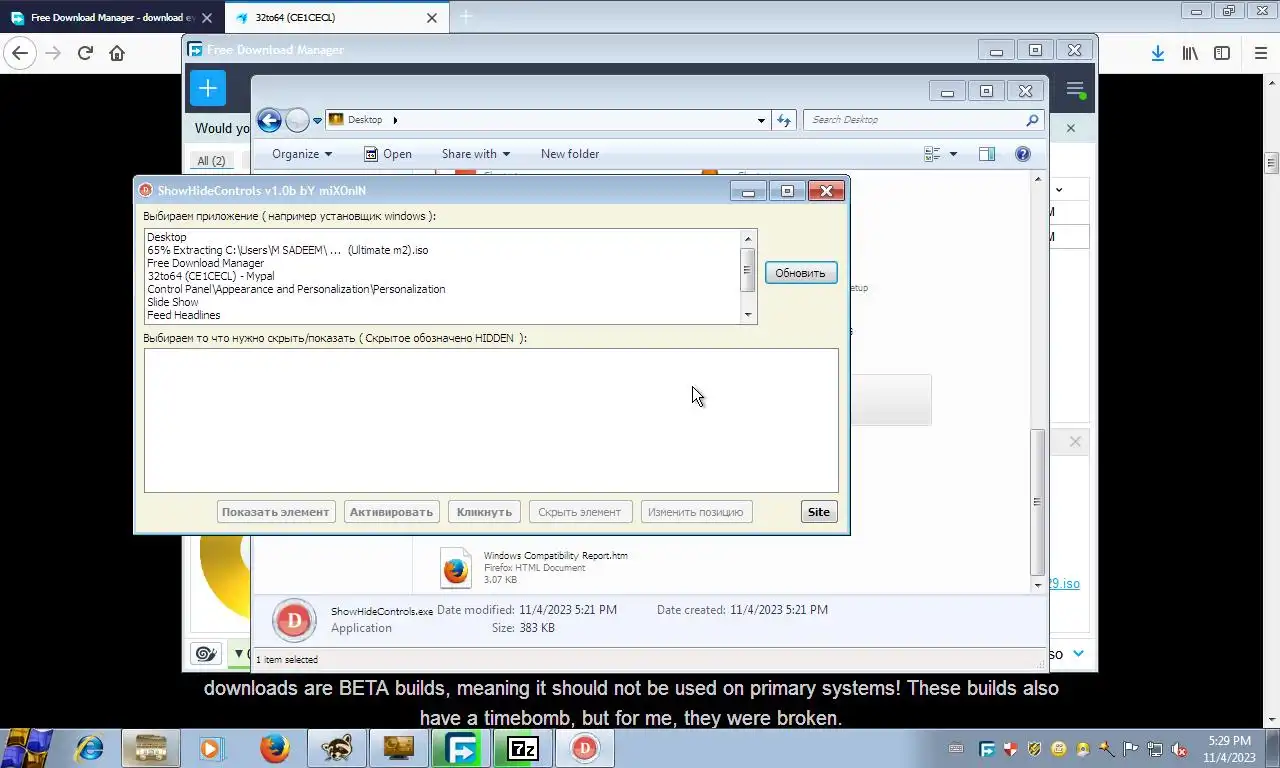The width and height of the screenshot is (1280, 768).
Task: Click the Изменить позицию button
Action: click(x=696, y=512)
